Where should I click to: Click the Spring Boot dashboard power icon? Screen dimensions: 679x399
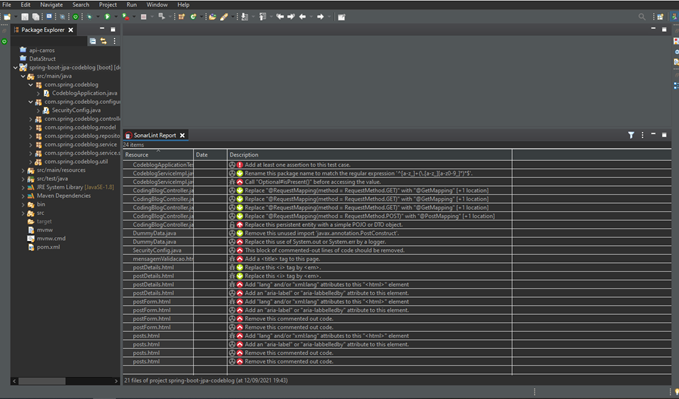(75, 17)
